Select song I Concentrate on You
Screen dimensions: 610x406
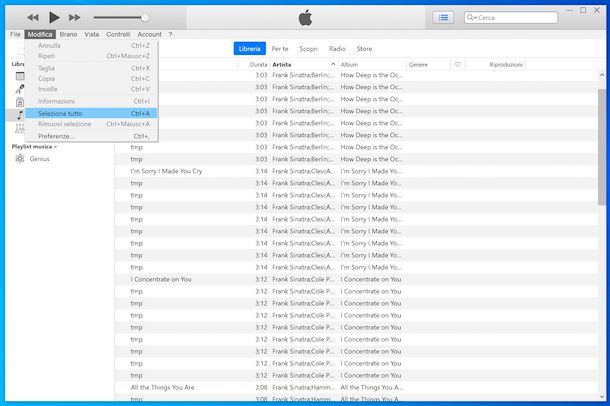161,279
